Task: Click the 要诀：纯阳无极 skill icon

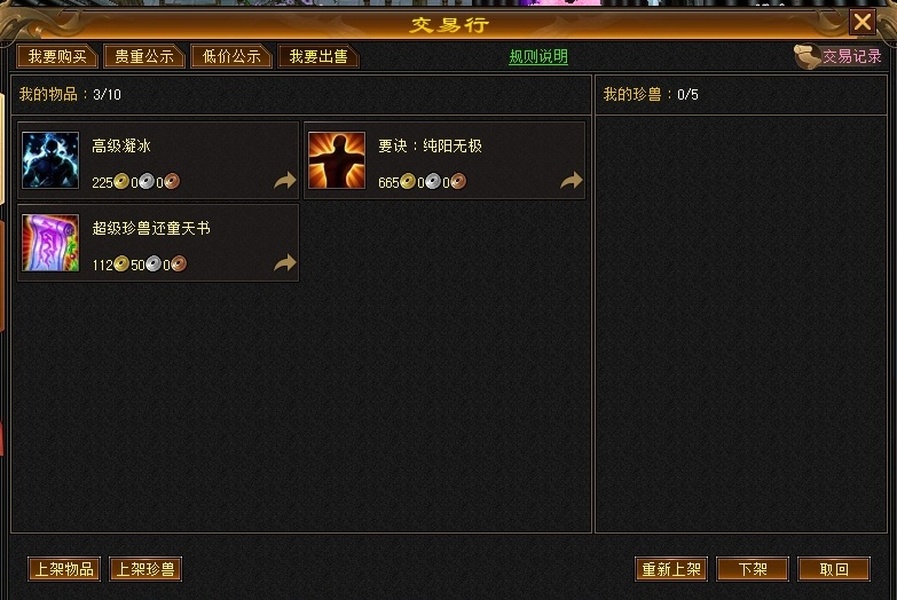Action: click(336, 160)
